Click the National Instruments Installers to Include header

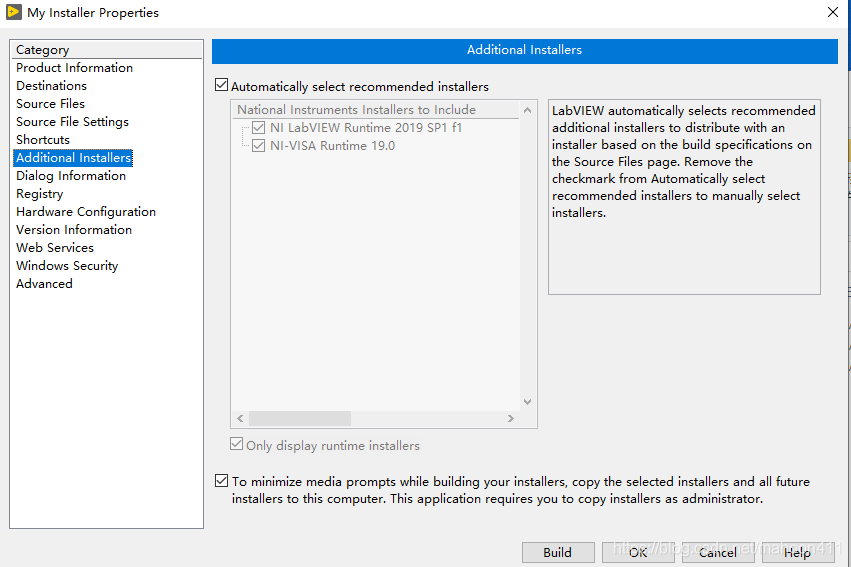pos(376,110)
